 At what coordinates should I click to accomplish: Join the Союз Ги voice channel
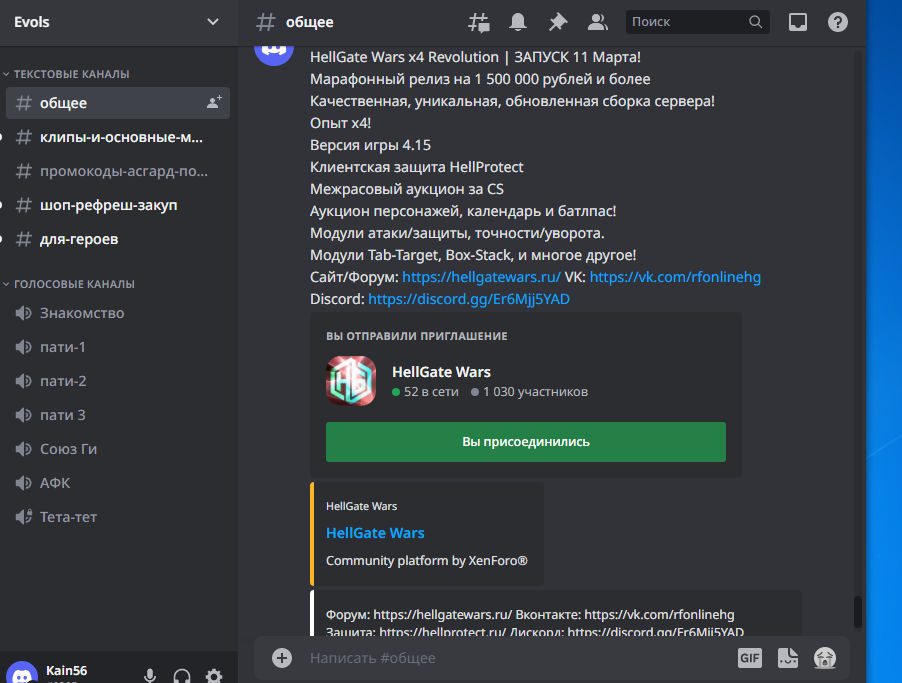coord(117,449)
